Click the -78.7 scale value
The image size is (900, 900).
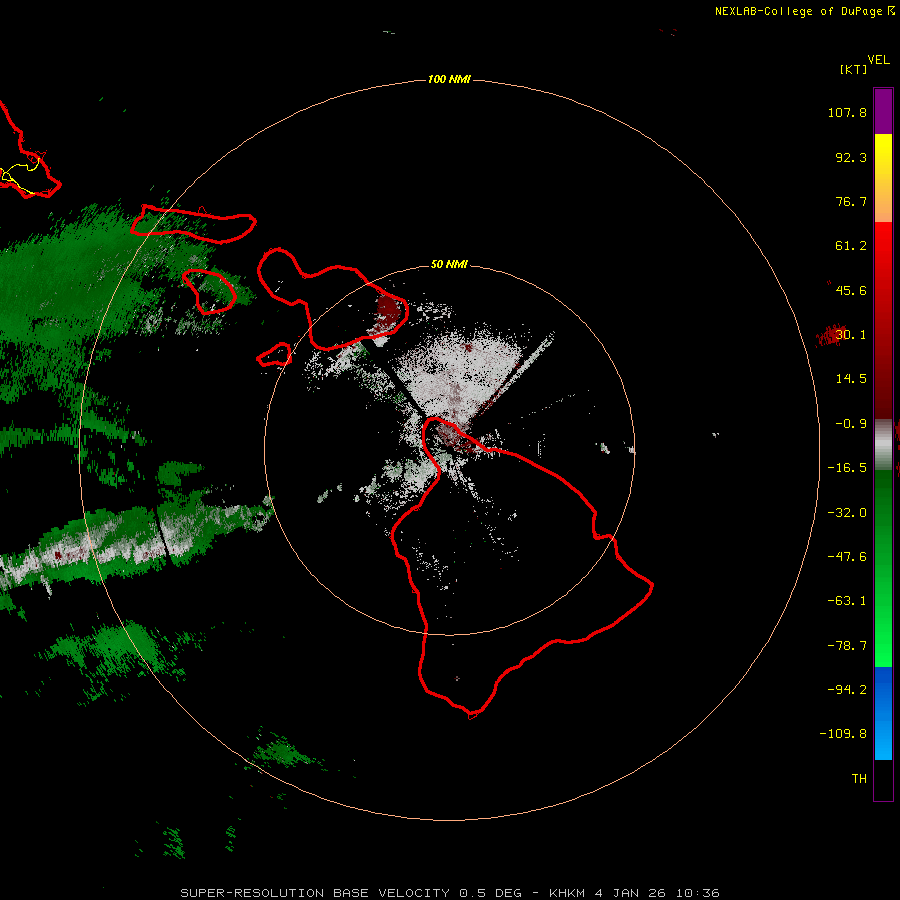click(x=847, y=646)
